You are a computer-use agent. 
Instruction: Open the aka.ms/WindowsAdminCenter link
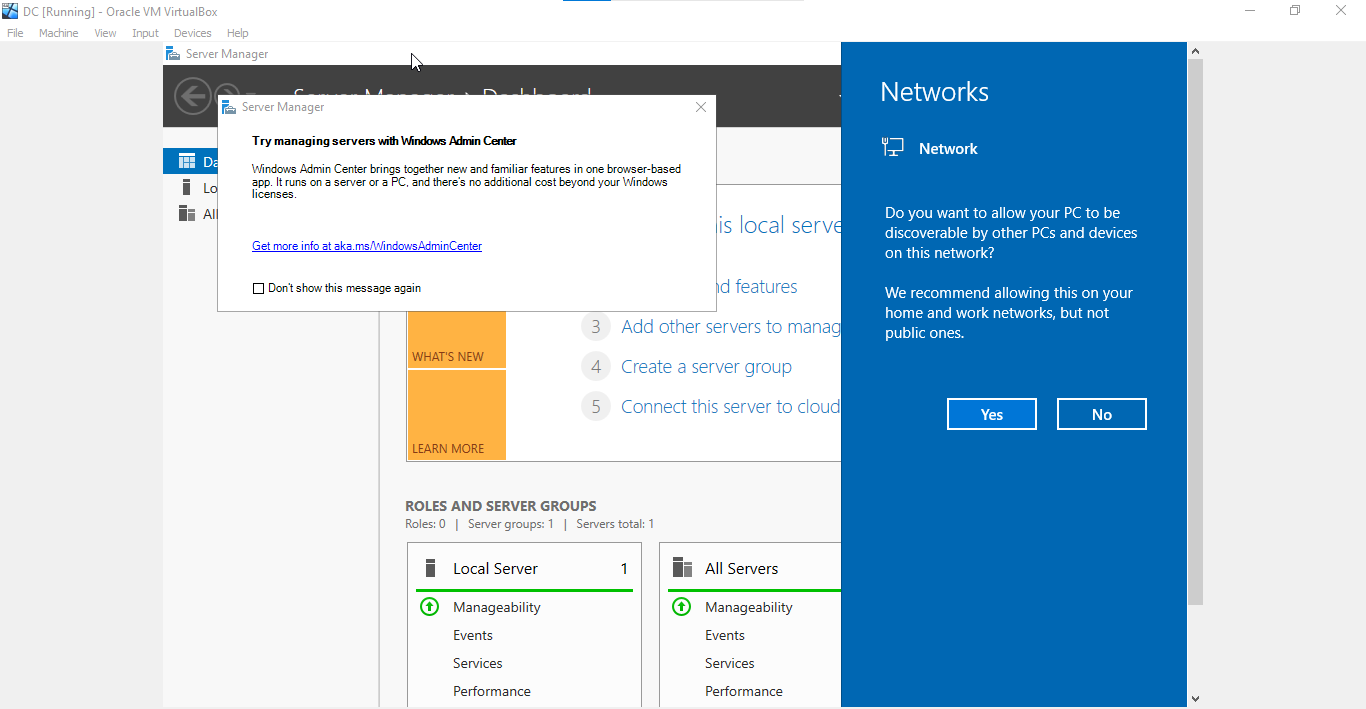(366, 246)
